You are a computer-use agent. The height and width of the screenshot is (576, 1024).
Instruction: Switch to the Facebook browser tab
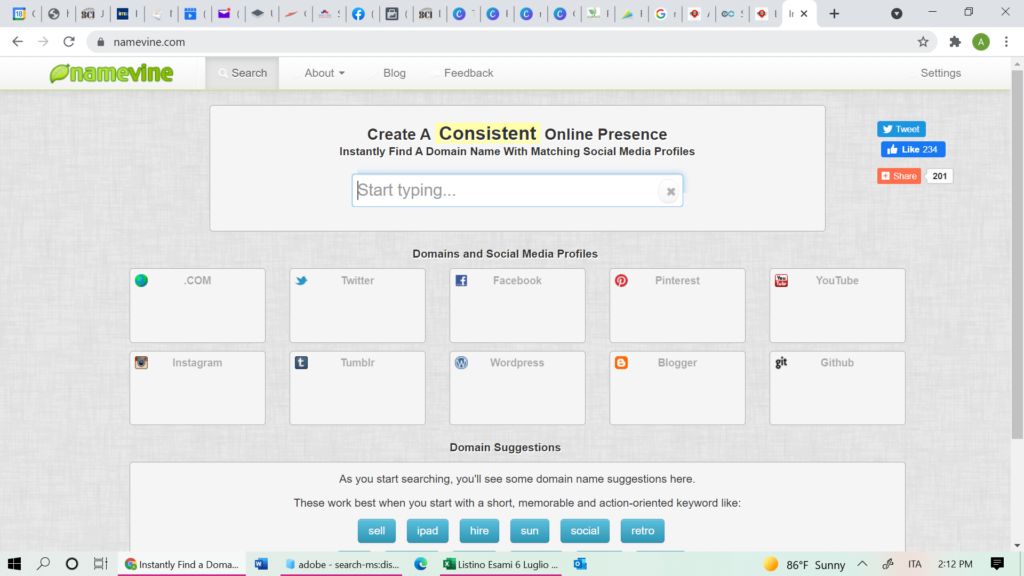coord(362,14)
